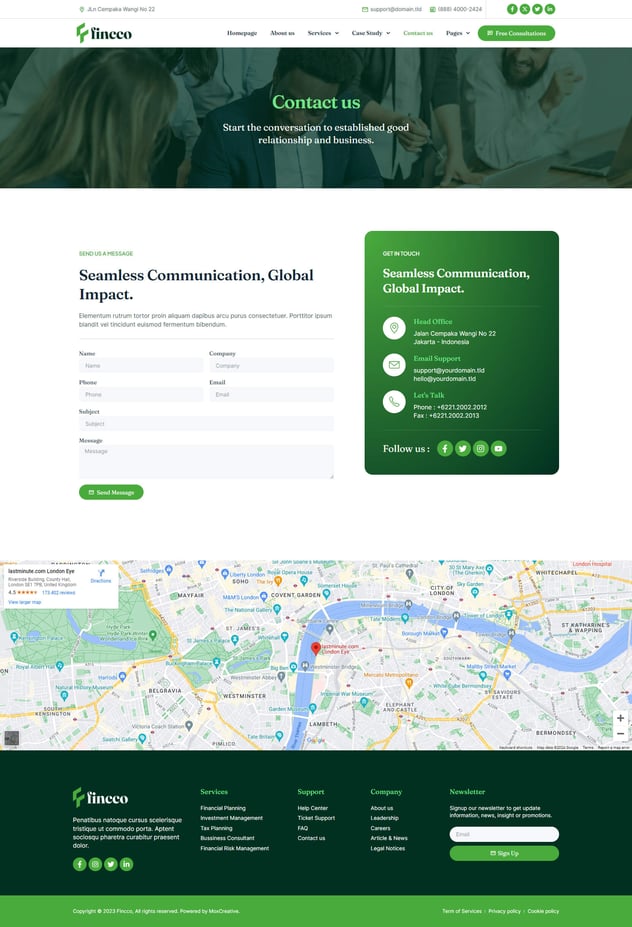Focus the Phone input field
Image resolution: width=632 pixels, height=927 pixels.
tap(141, 394)
